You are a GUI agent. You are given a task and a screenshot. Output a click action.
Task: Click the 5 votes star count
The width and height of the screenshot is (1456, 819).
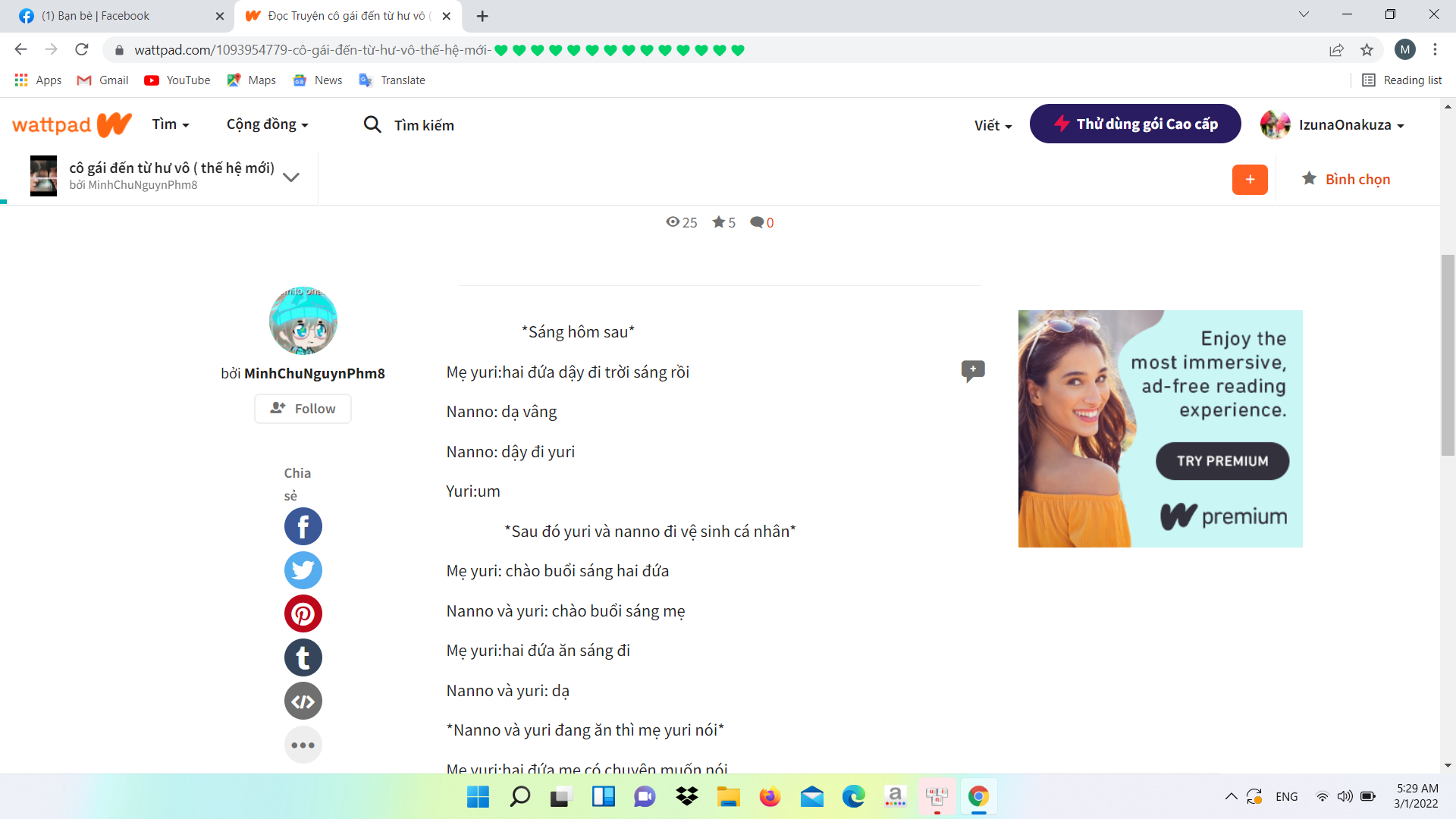coord(723,222)
